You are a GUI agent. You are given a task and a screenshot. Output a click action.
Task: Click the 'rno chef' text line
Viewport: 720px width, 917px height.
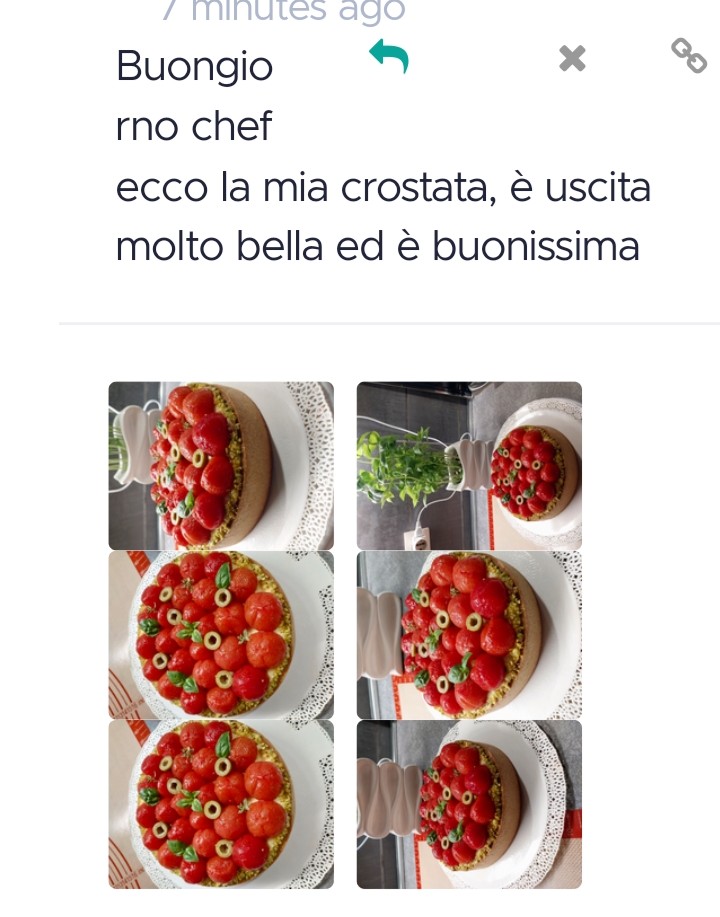(x=194, y=126)
